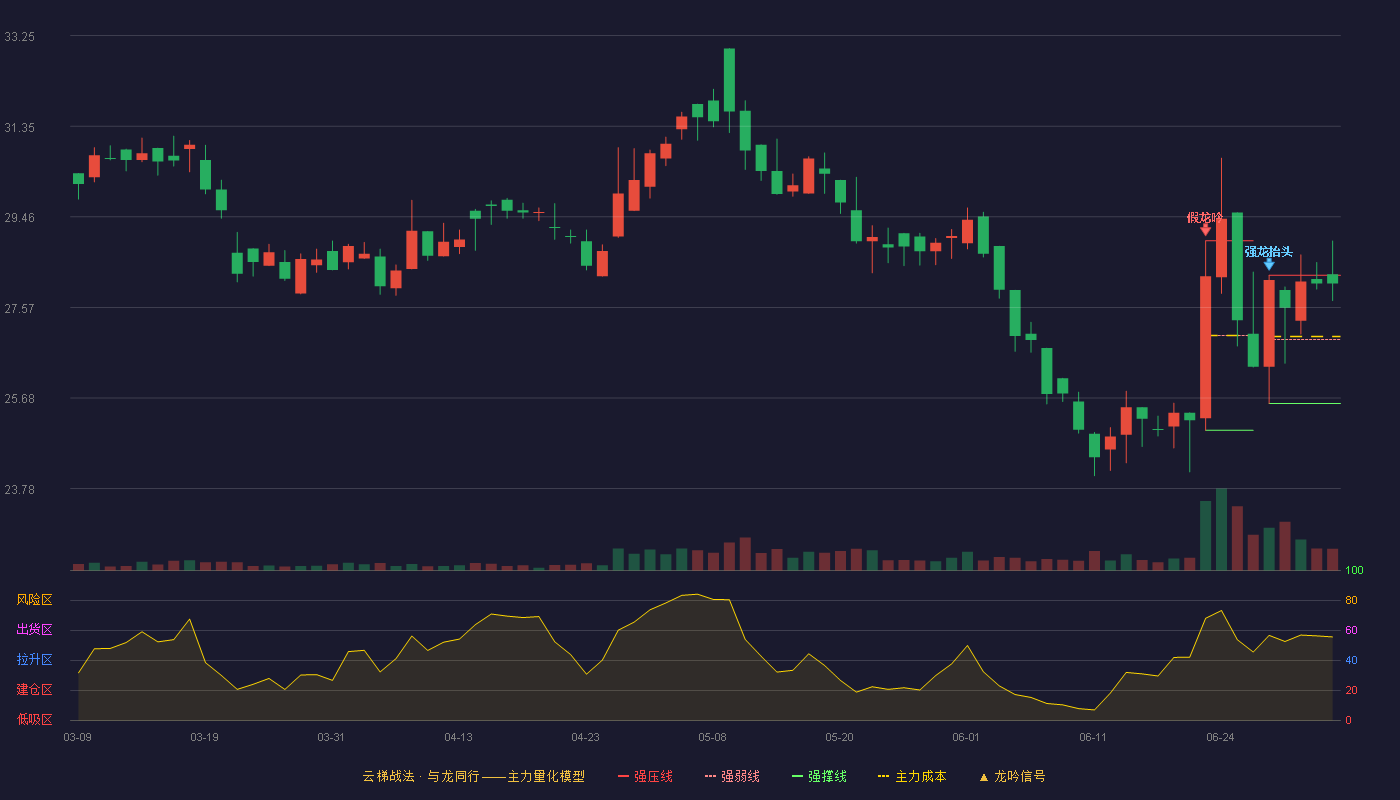Select the 建仓区 zone label
This screenshot has height=800, width=1400.
(34, 690)
